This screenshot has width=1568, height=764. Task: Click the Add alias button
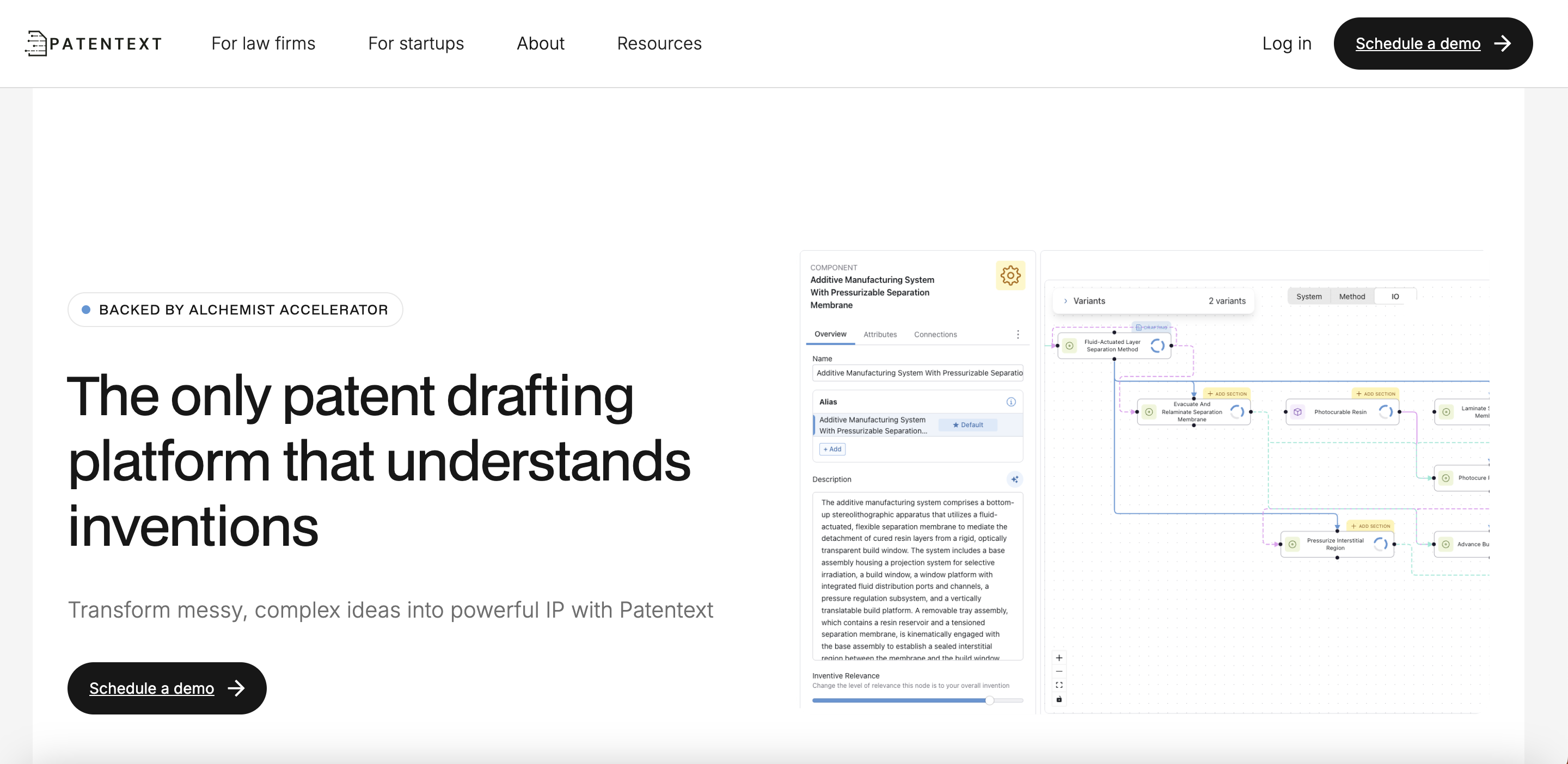click(832, 449)
